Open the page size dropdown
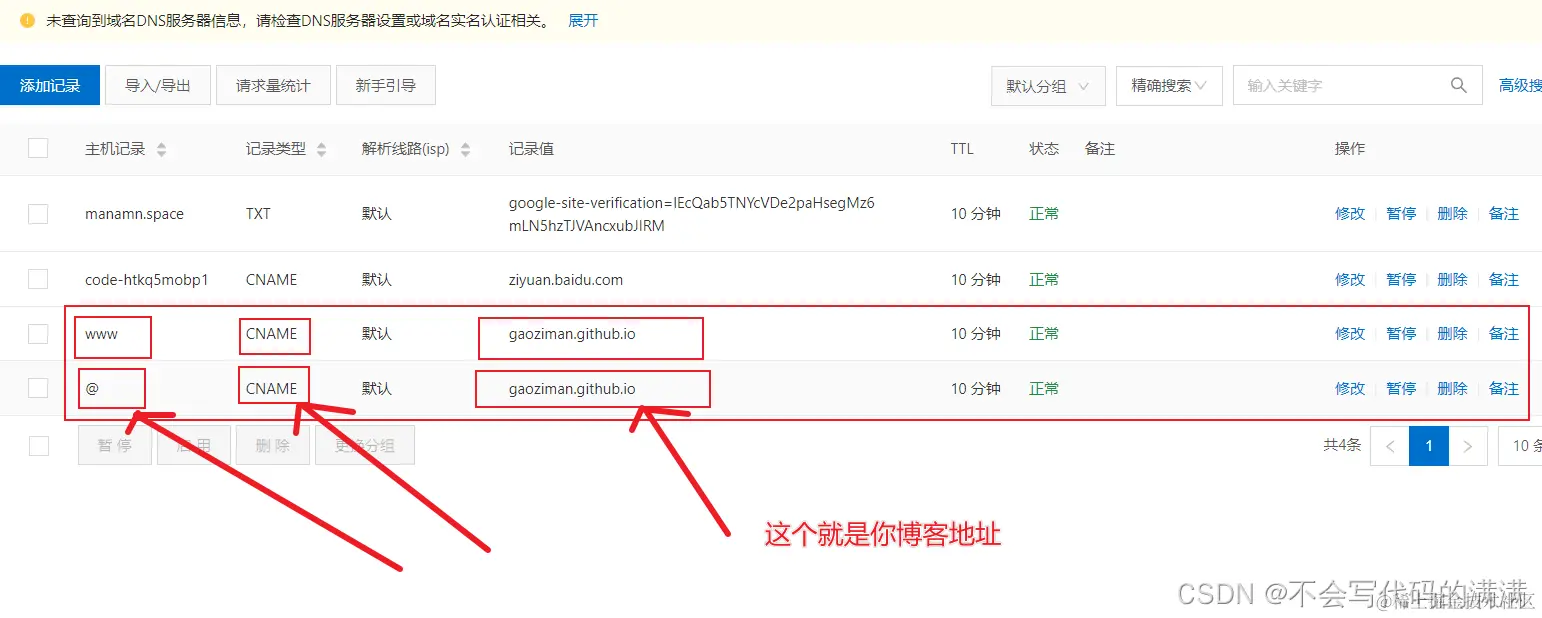 [x=1520, y=446]
